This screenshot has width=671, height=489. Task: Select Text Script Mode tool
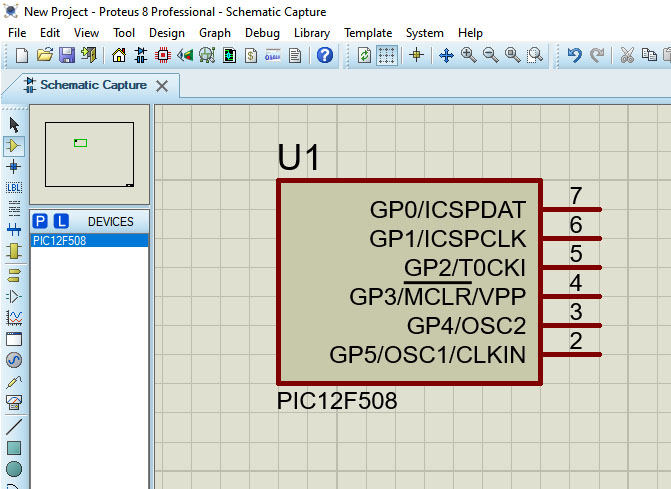pyautogui.click(x=14, y=208)
